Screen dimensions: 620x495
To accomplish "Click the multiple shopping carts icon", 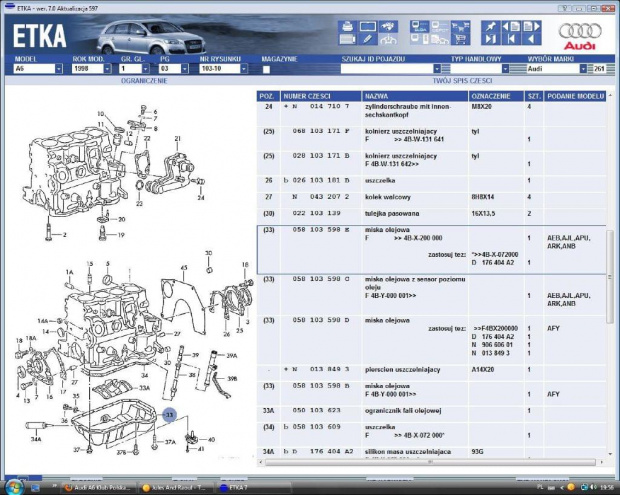I will (x=460, y=26).
